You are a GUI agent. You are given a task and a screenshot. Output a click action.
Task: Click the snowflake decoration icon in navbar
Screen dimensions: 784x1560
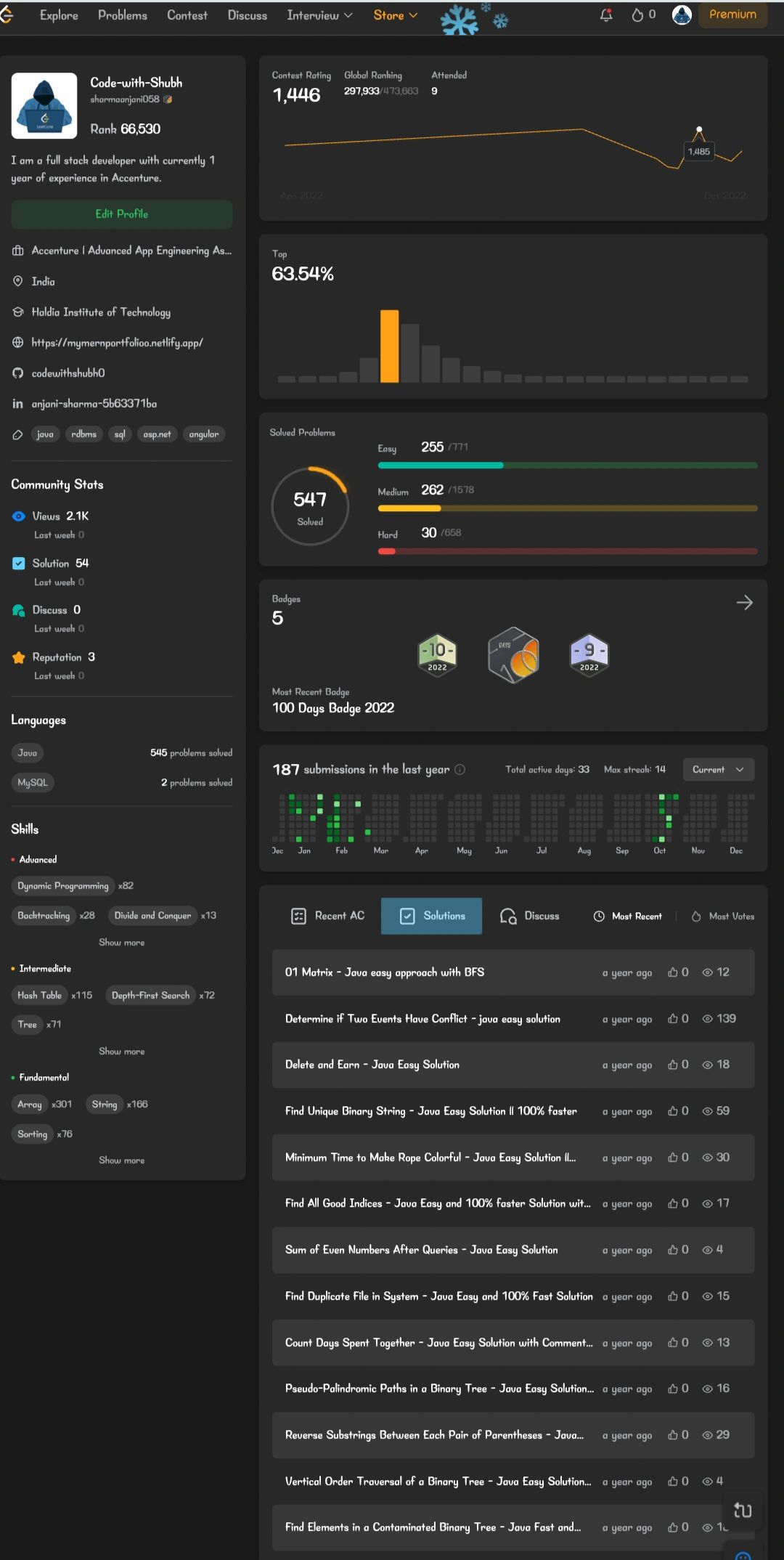460,20
